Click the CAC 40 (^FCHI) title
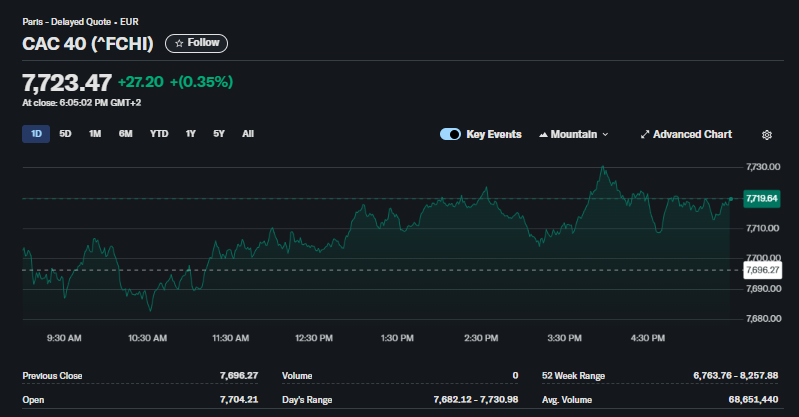This screenshot has height=417, width=799. (x=88, y=44)
